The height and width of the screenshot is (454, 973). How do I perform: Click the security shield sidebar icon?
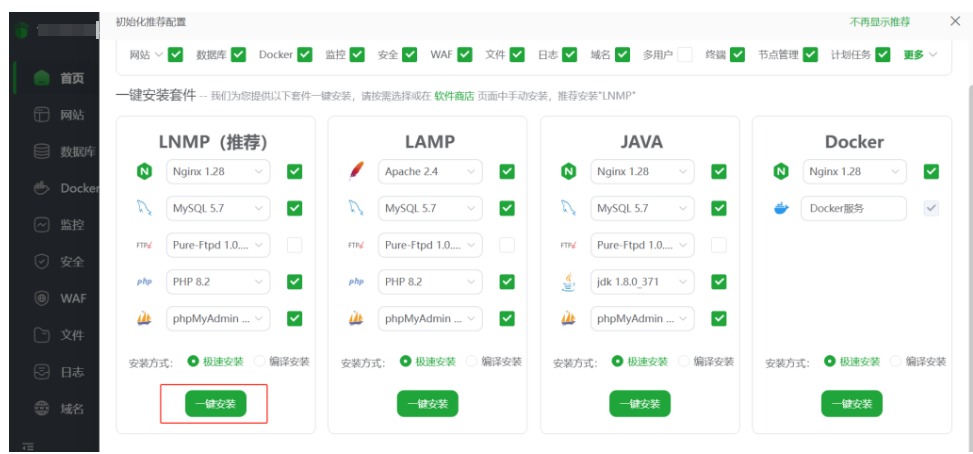tap(42, 262)
